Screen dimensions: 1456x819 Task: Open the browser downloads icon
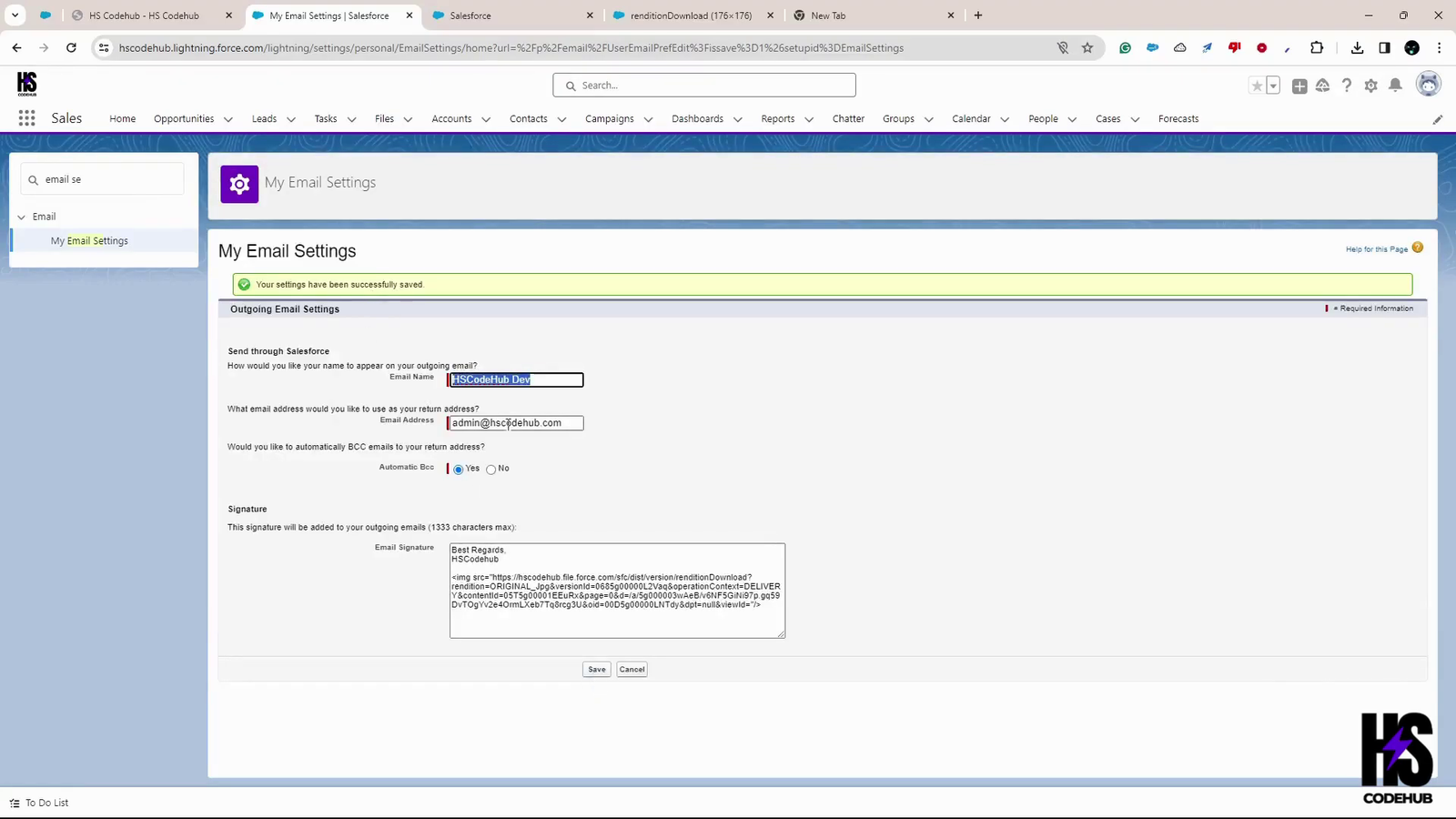(x=1357, y=48)
